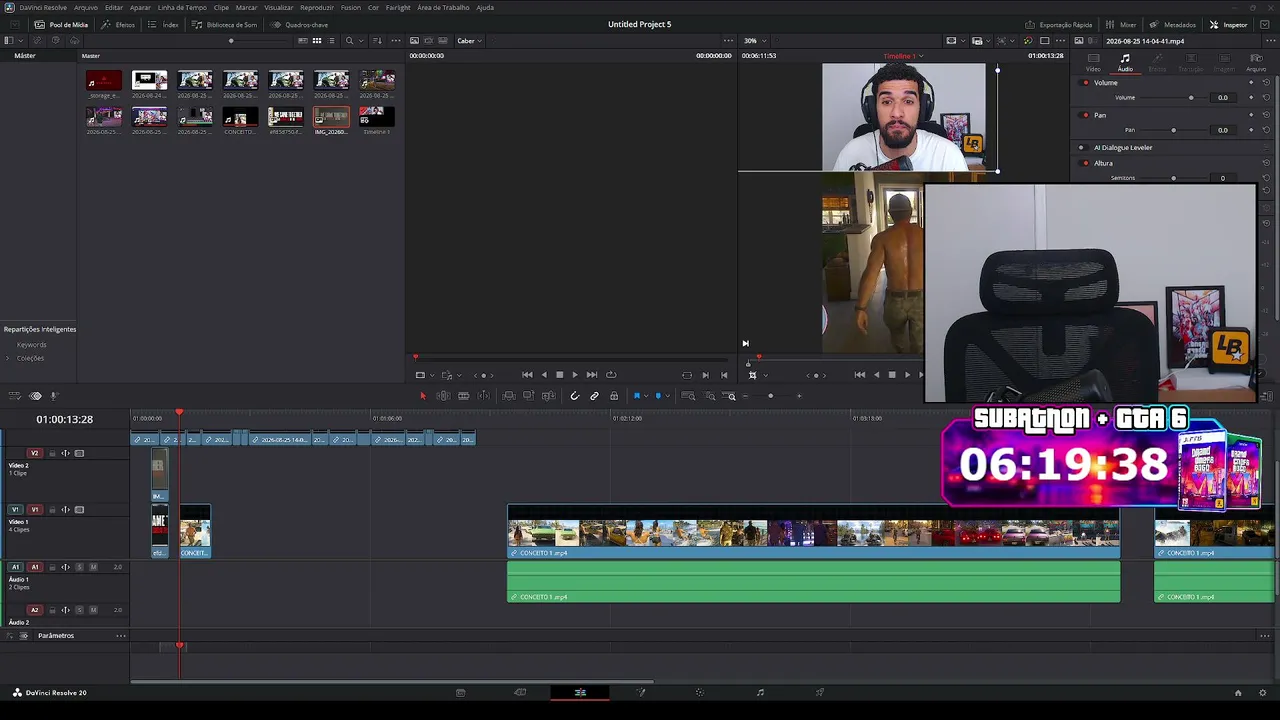
Task: Enable the AI Dialogue Leveler toggle
Action: click(x=1081, y=148)
